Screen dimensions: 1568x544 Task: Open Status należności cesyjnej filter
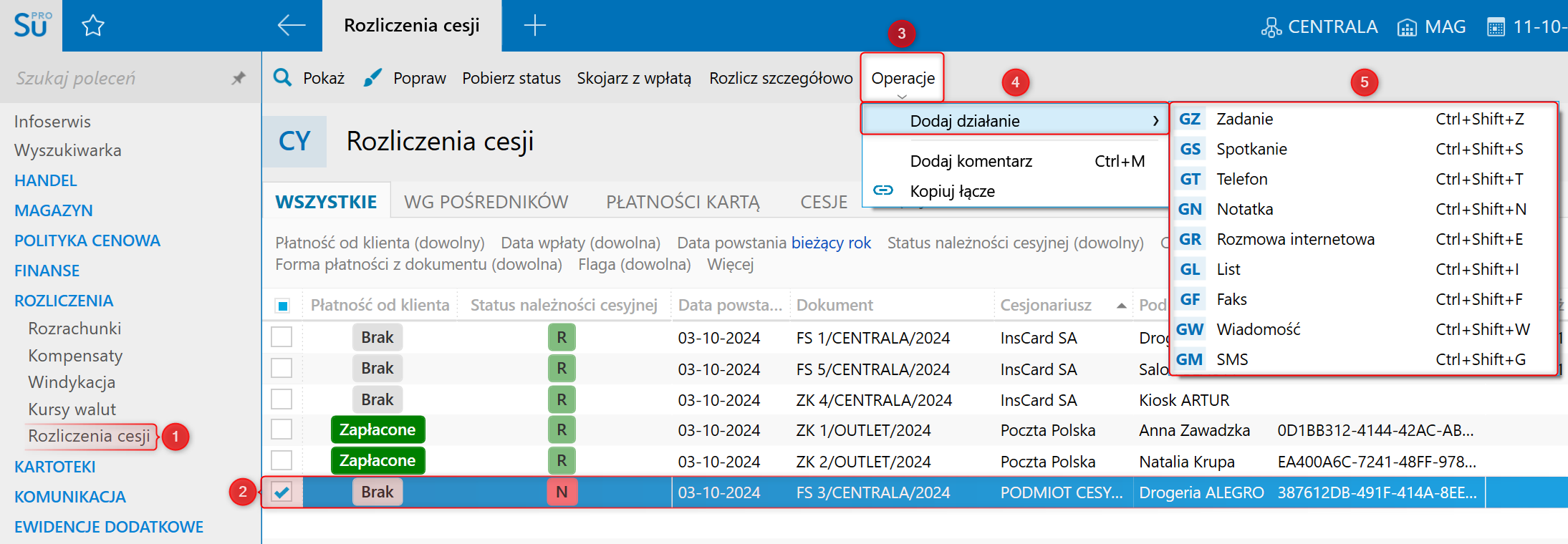point(1015,243)
